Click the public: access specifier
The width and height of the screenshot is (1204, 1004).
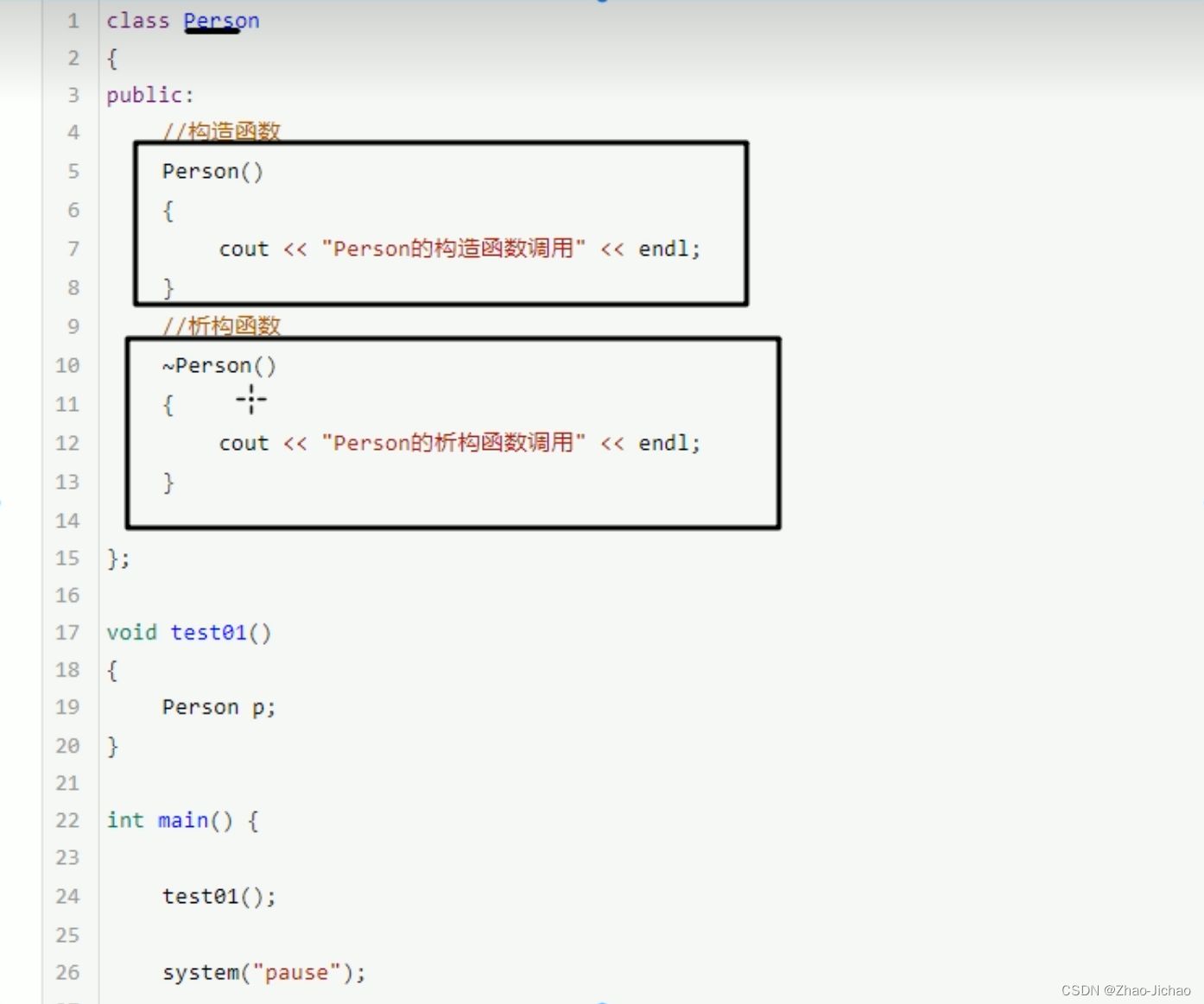coord(150,95)
